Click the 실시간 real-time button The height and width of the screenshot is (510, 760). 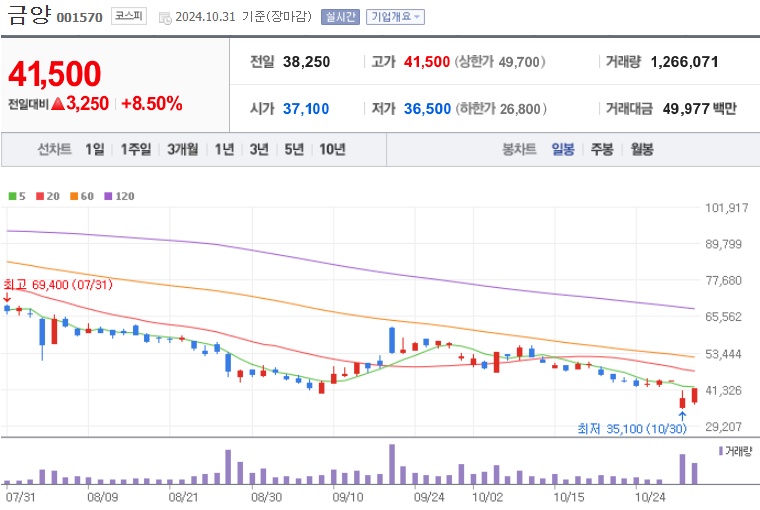pyautogui.click(x=340, y=17)
